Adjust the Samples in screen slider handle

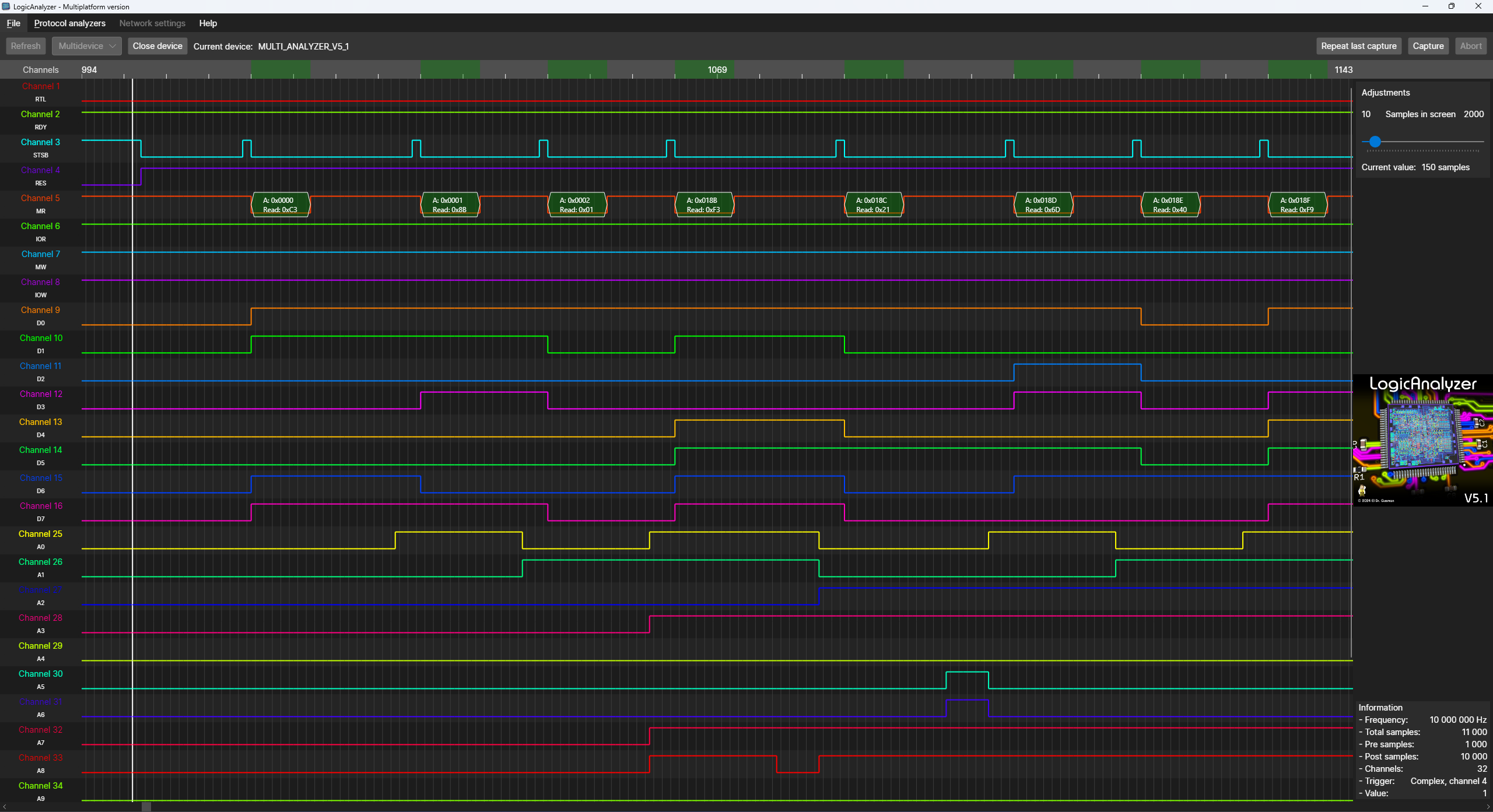point(1375,142)
